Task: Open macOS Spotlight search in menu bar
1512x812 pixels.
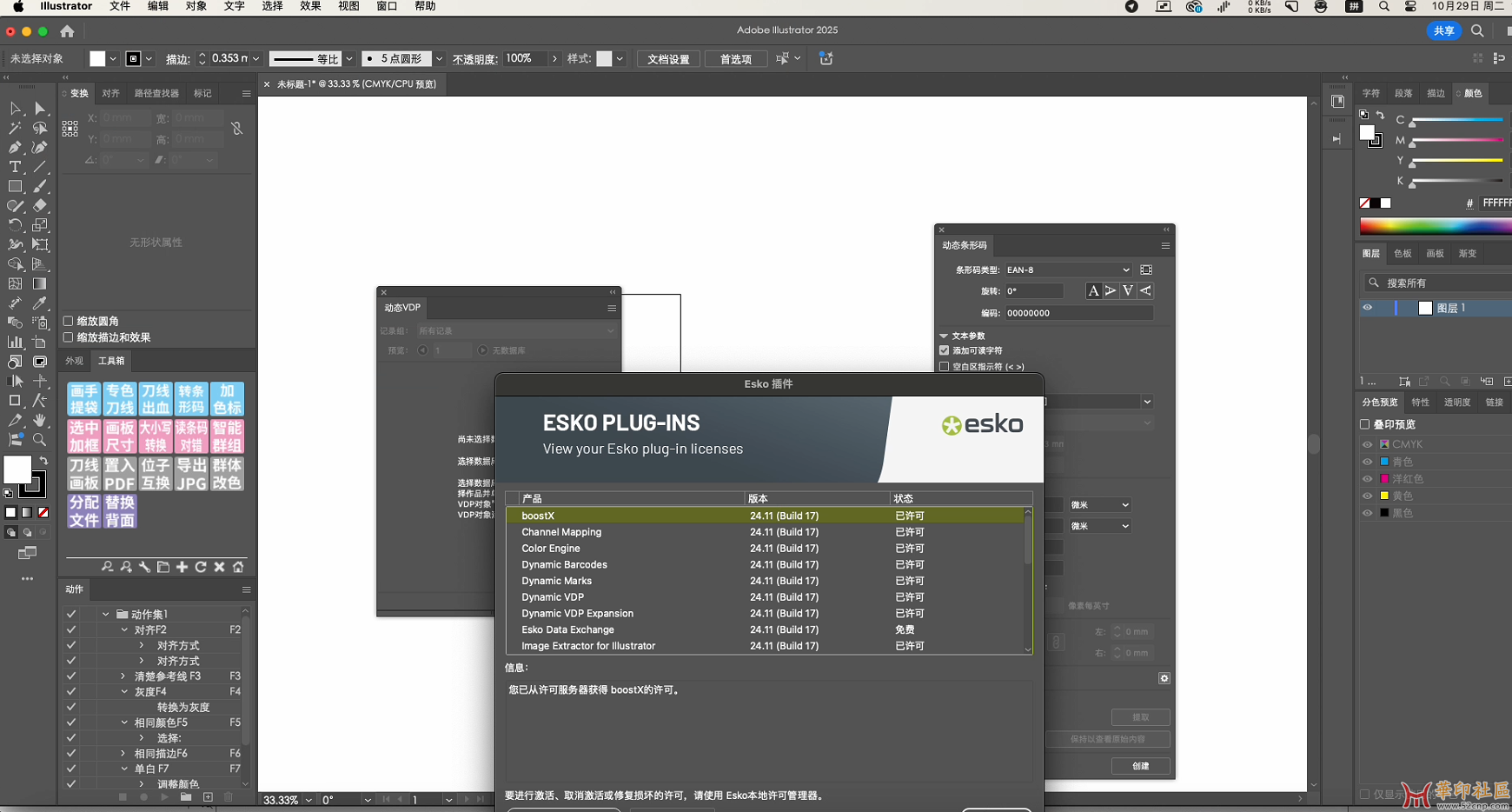Action: [x=1384, y=7]
